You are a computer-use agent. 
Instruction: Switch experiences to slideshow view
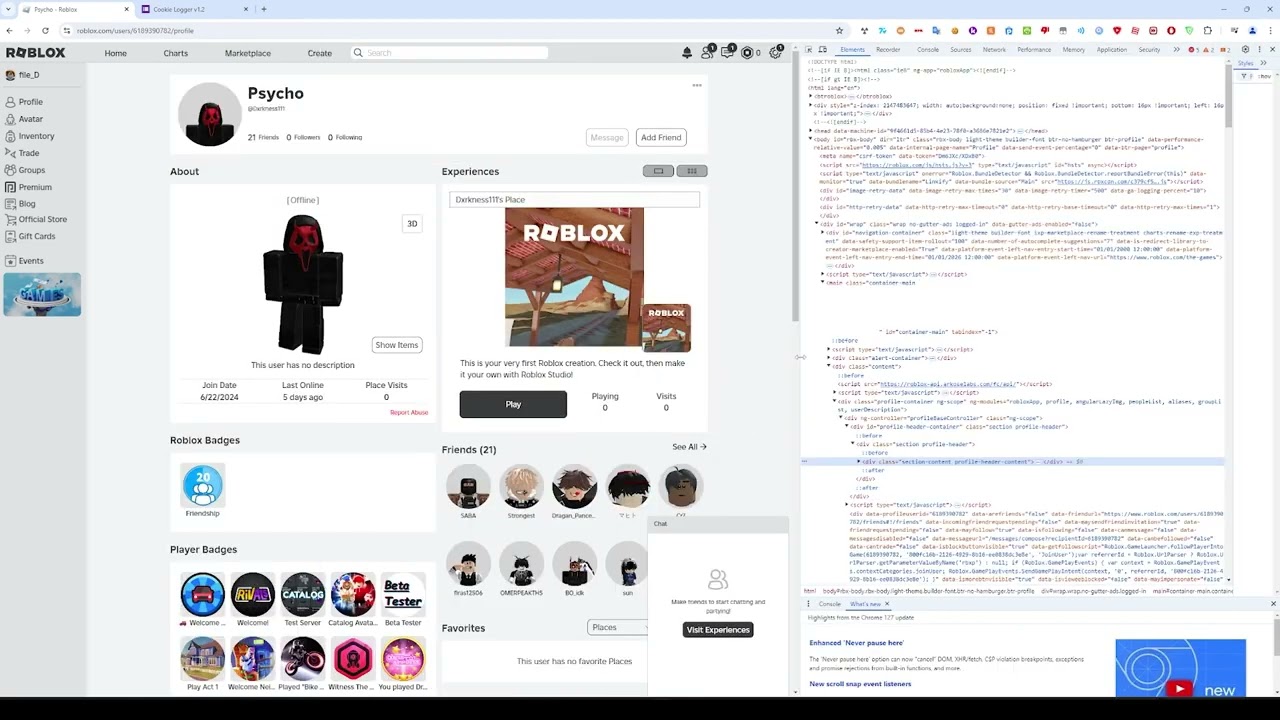click(658, 171)
